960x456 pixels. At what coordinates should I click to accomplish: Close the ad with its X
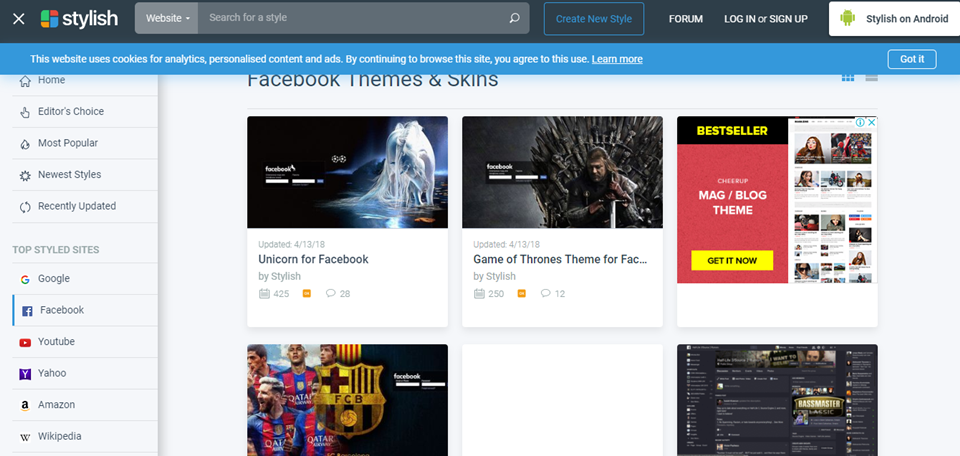point(872,122)
